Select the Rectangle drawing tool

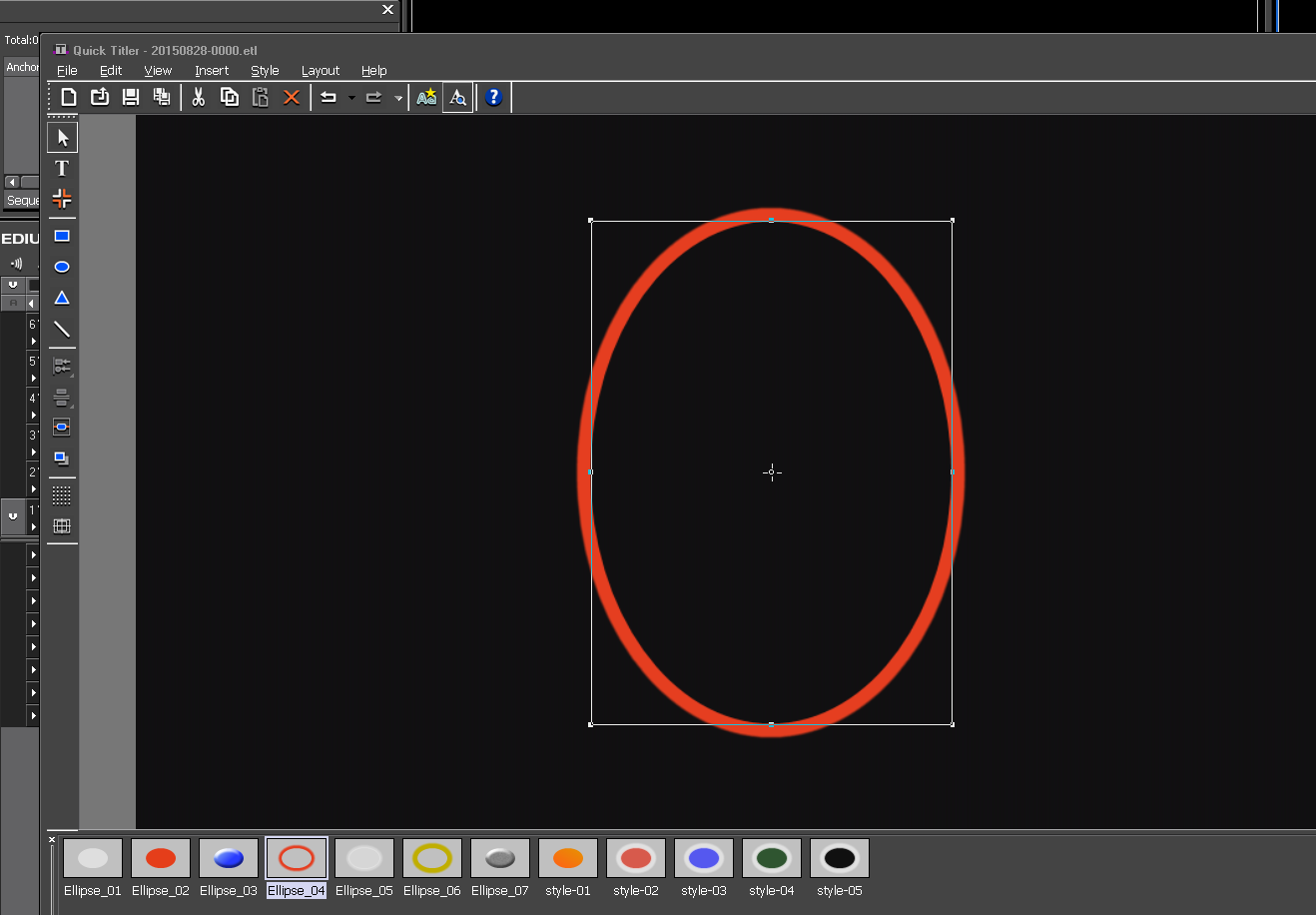coord(62,237)
